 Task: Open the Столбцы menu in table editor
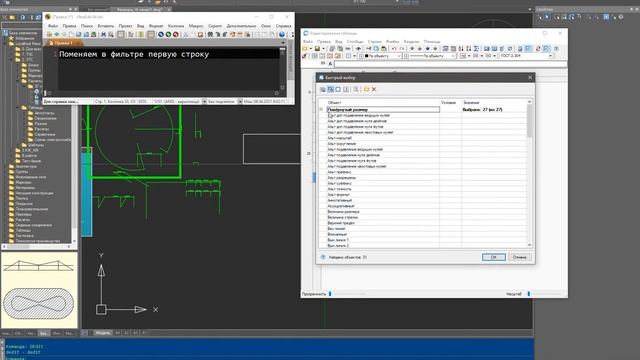(355, 42)
